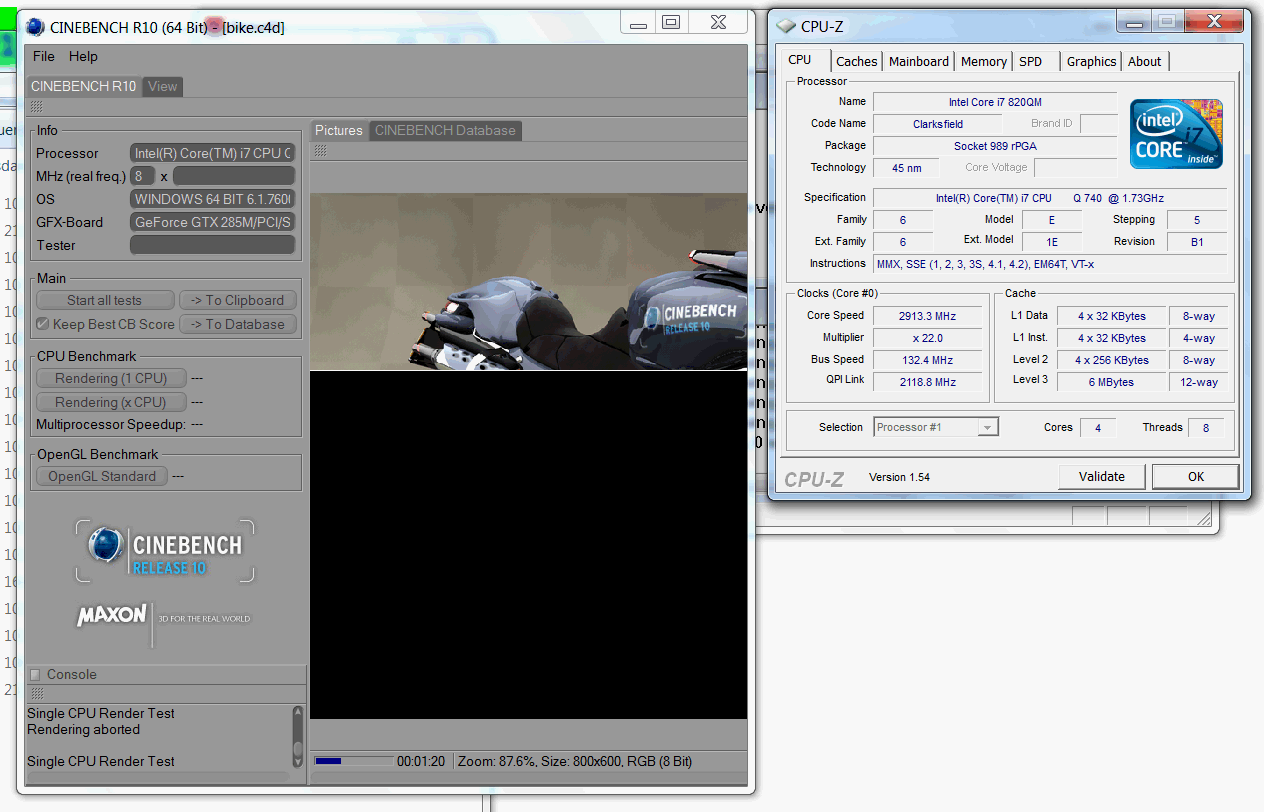Click OK in CPU-Z

pyautogui.click(x=1196, y=476)
